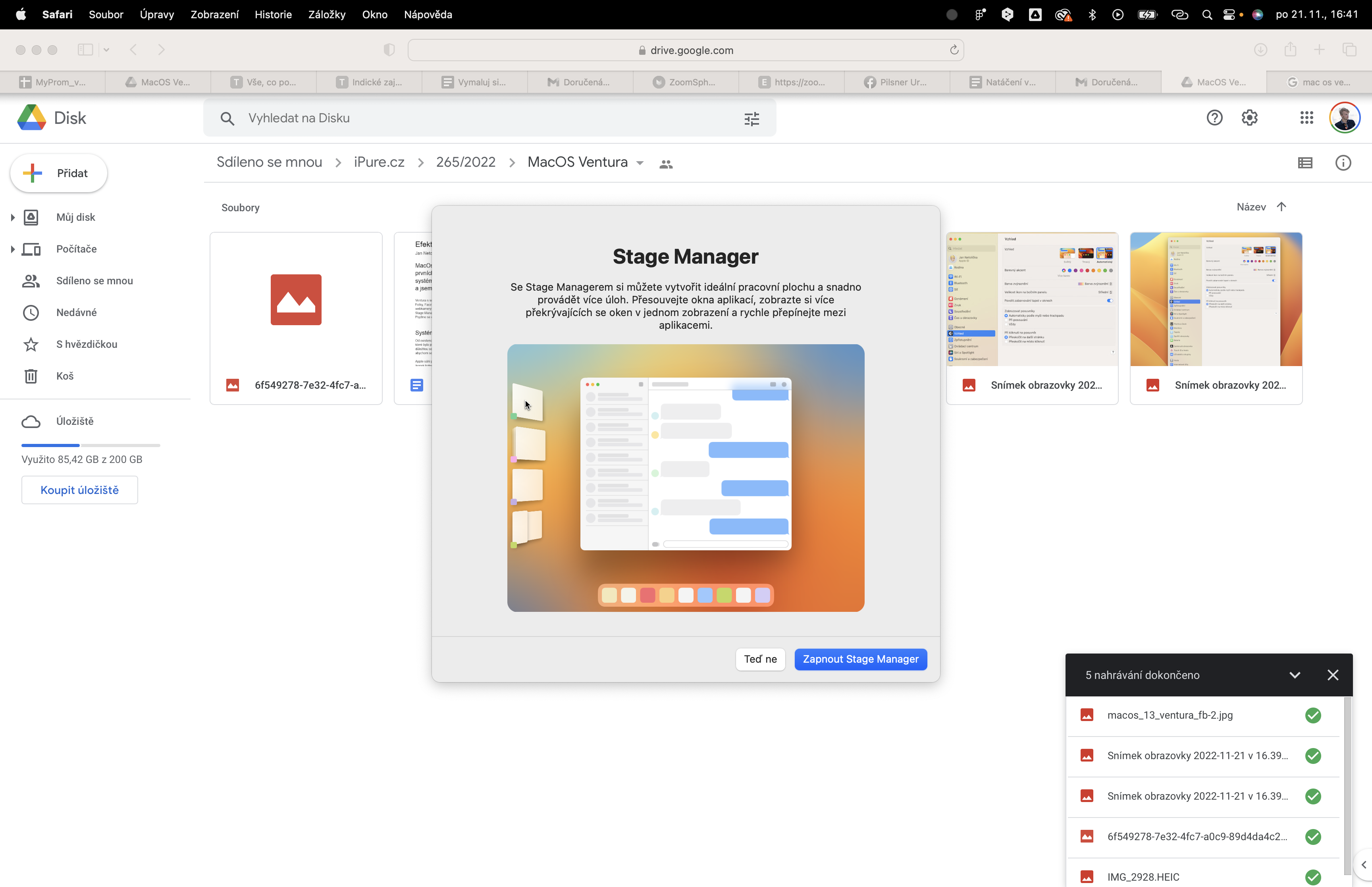This screenshot has width=1372, height=887.
Task: Open Koš trash in sidebar
Action: tap(64, 376)
